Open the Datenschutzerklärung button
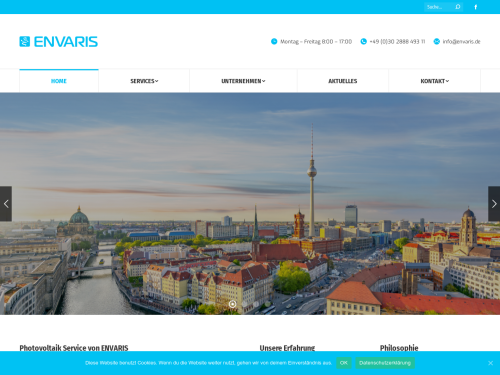500x375 pixels. (385, 363)
